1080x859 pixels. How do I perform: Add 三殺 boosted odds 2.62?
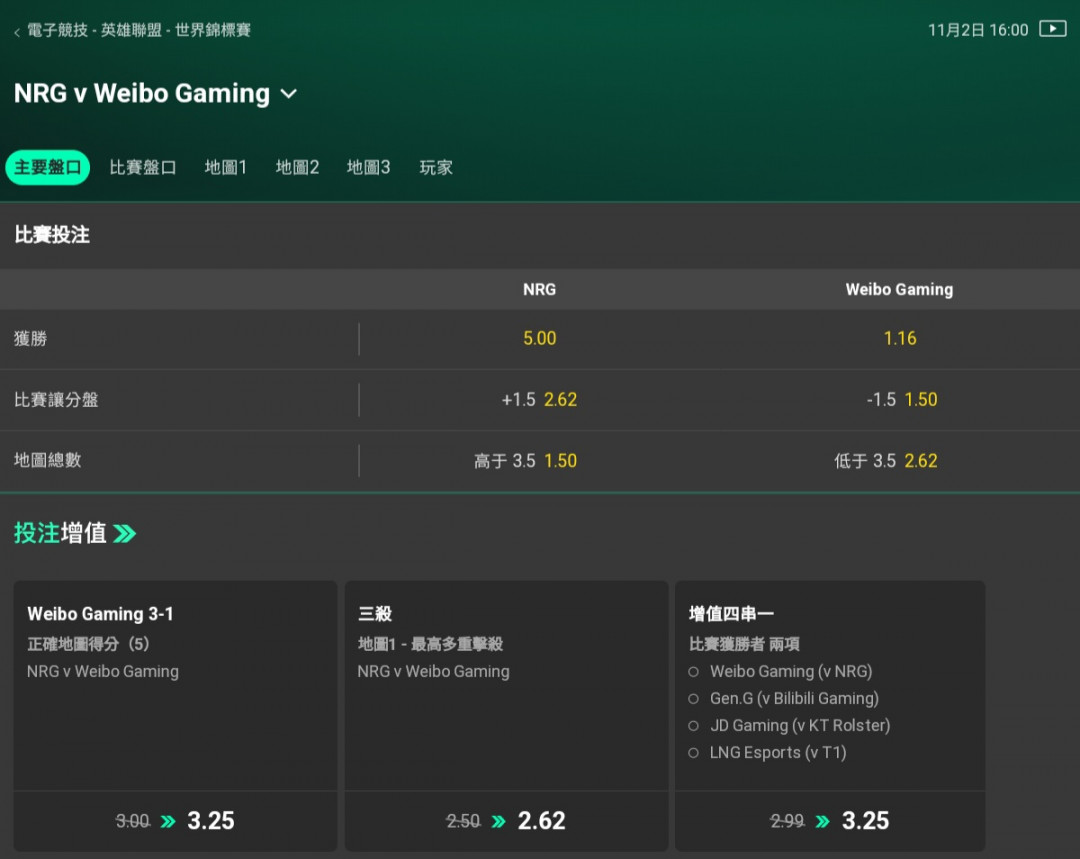506,820
